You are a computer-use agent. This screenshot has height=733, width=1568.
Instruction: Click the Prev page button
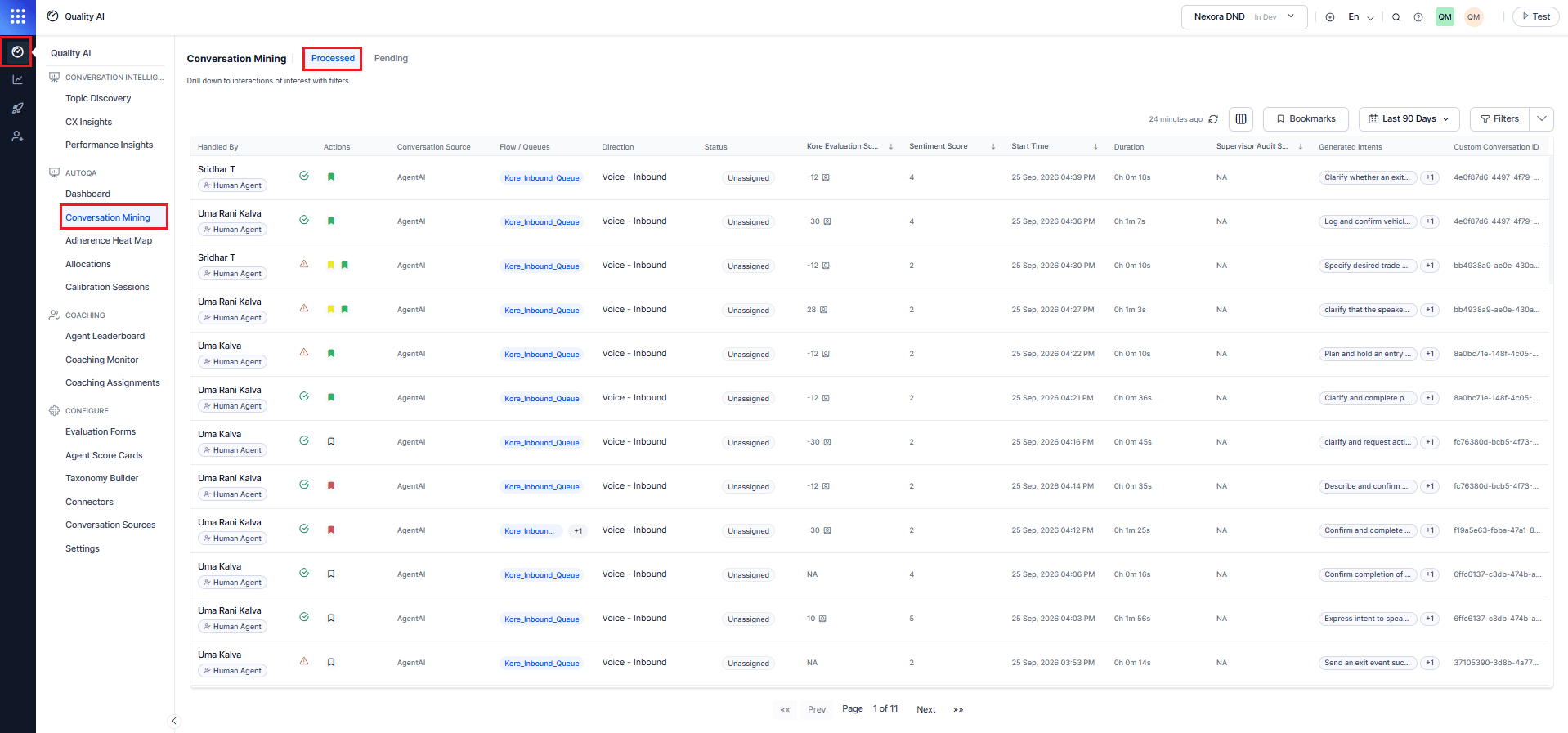click(817, 709)
